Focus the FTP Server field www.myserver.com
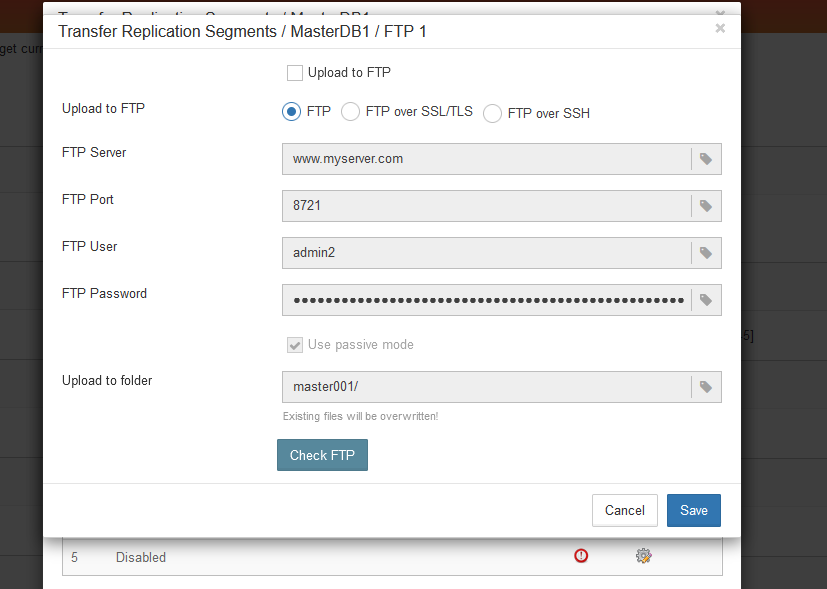The width and height of the screenshot is (827, 589). [x=486, y=159]
